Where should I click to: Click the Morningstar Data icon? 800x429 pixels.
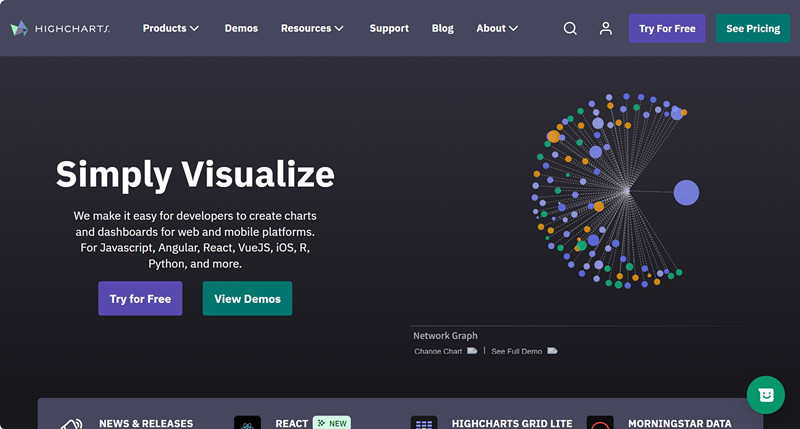[x=600, y=423]
